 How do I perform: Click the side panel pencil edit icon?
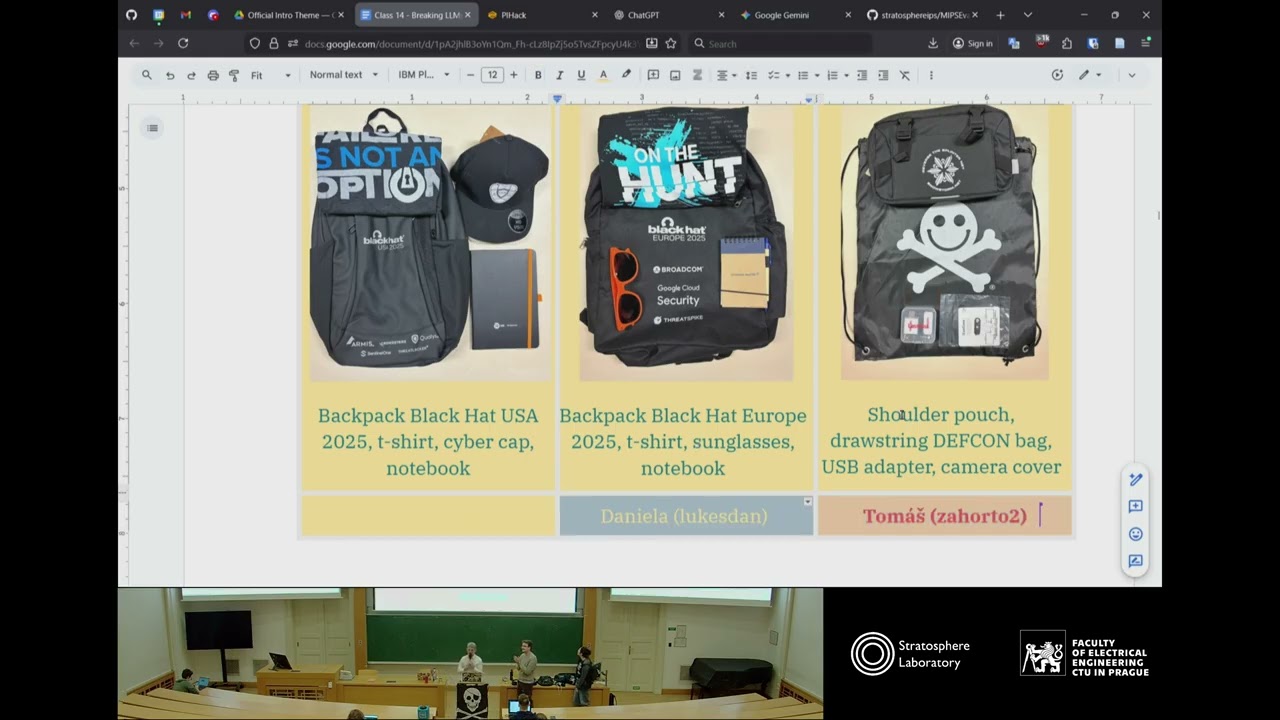tap(1135, 480)
